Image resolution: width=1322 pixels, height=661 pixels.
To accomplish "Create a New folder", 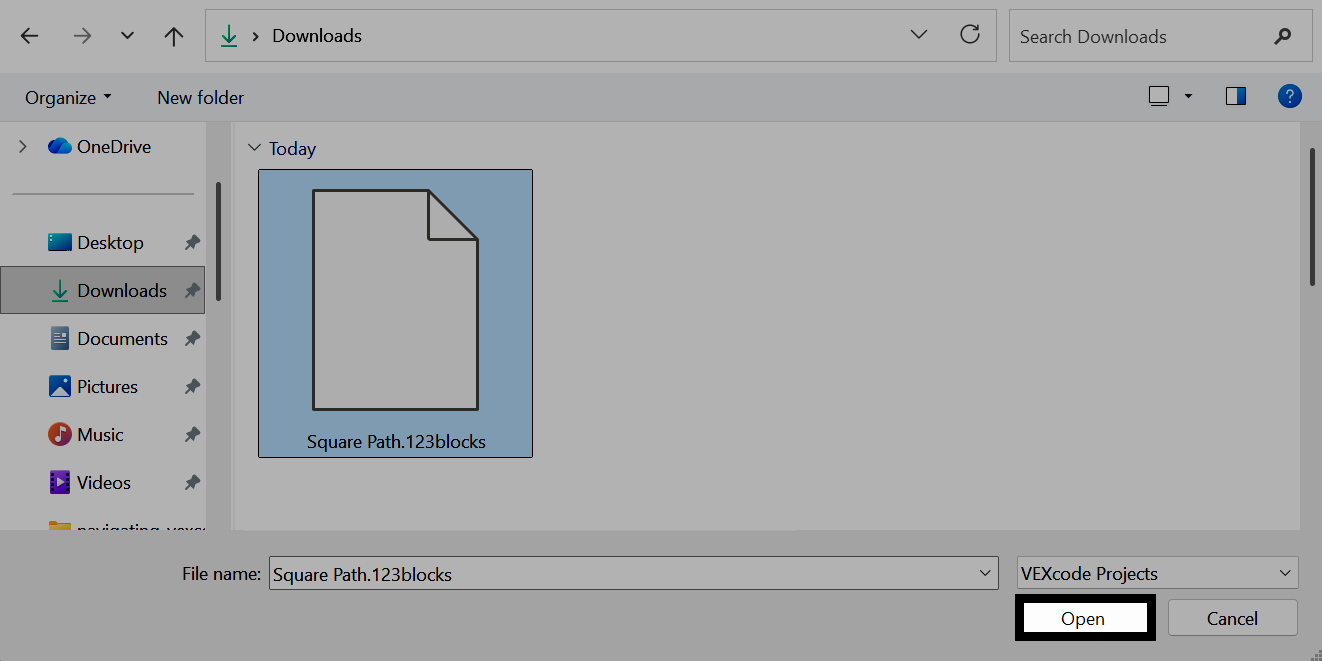I will click(200, 97).
